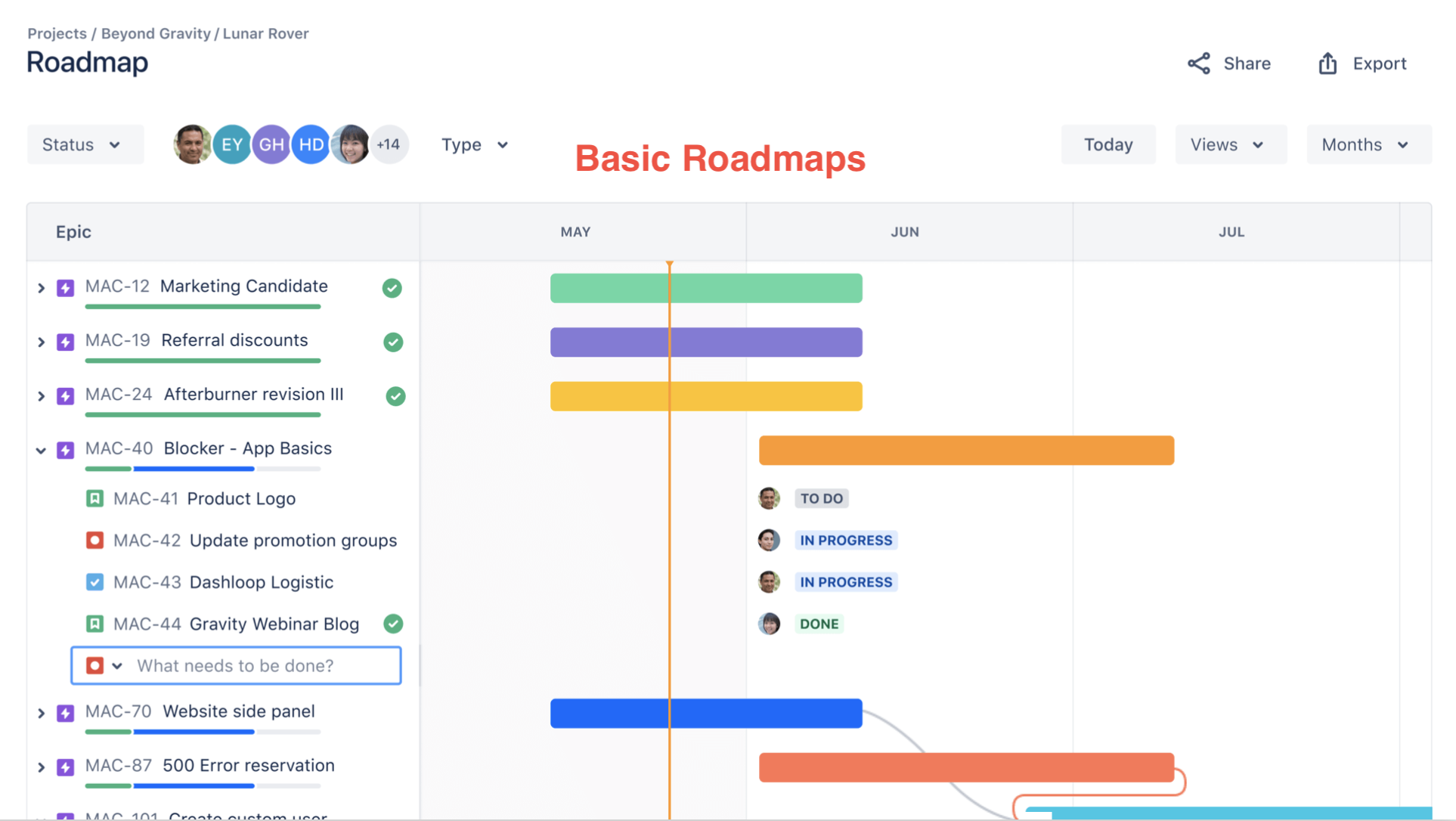Click the Share icon

coord(1198,64)
